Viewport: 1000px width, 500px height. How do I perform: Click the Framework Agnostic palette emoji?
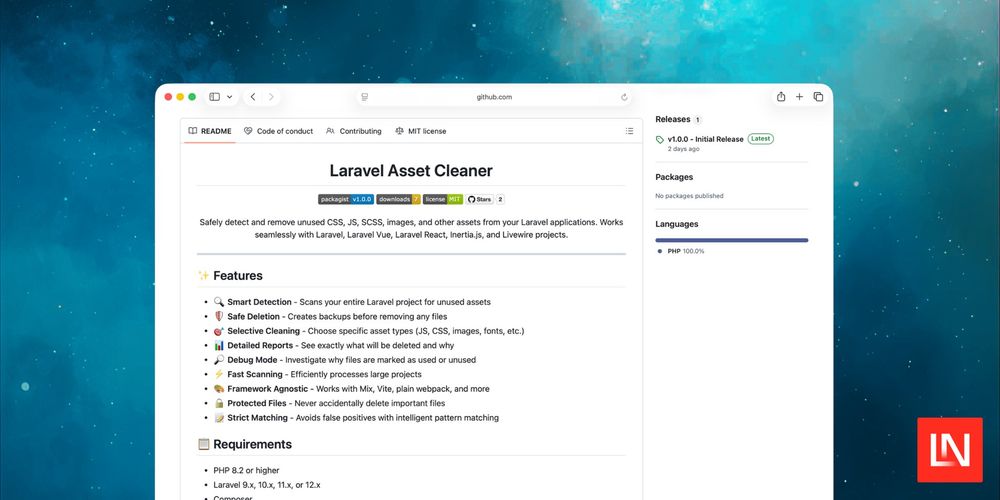coord(219,388)
